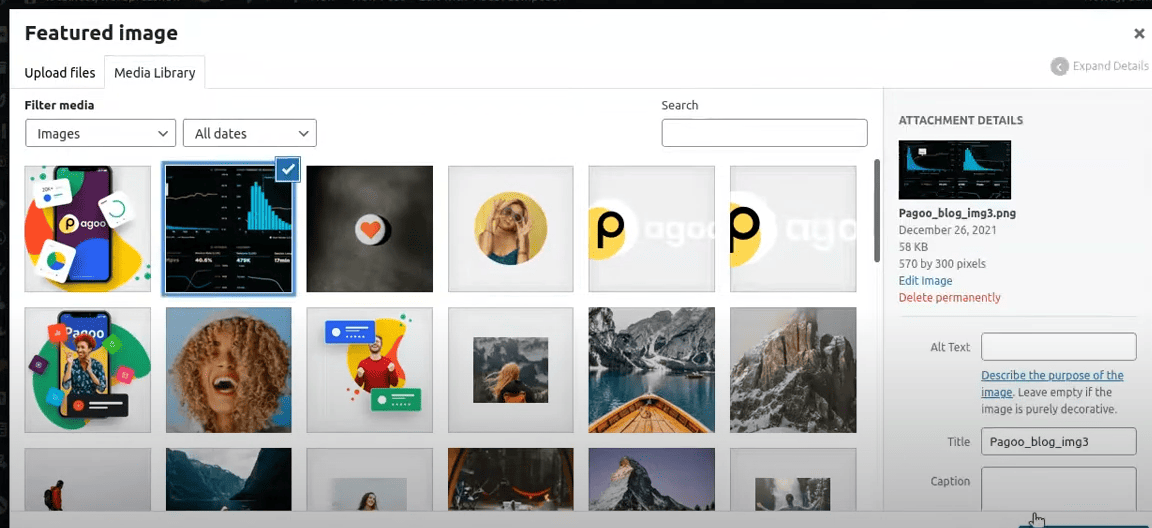Click the ATTACHMENT DETAILS heading
1152x528 pixels.
pos(960,120)
